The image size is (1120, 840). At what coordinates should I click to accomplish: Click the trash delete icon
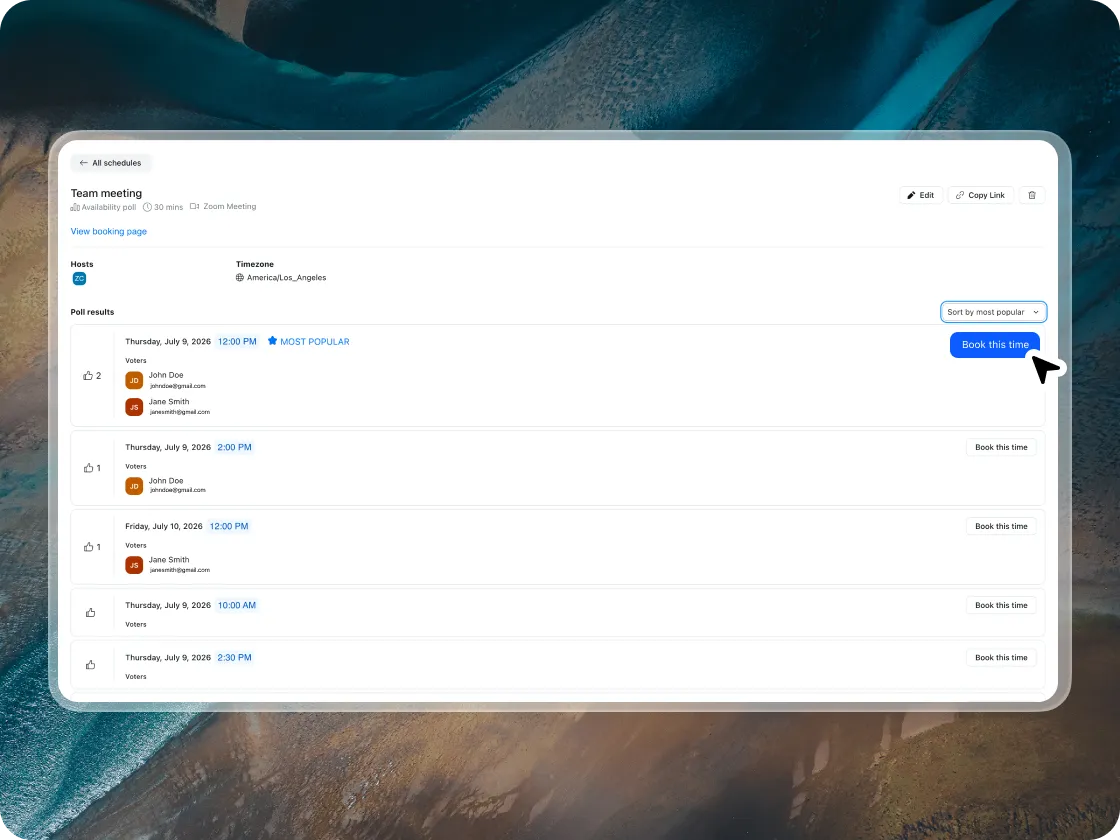[x=1031, y=195]
